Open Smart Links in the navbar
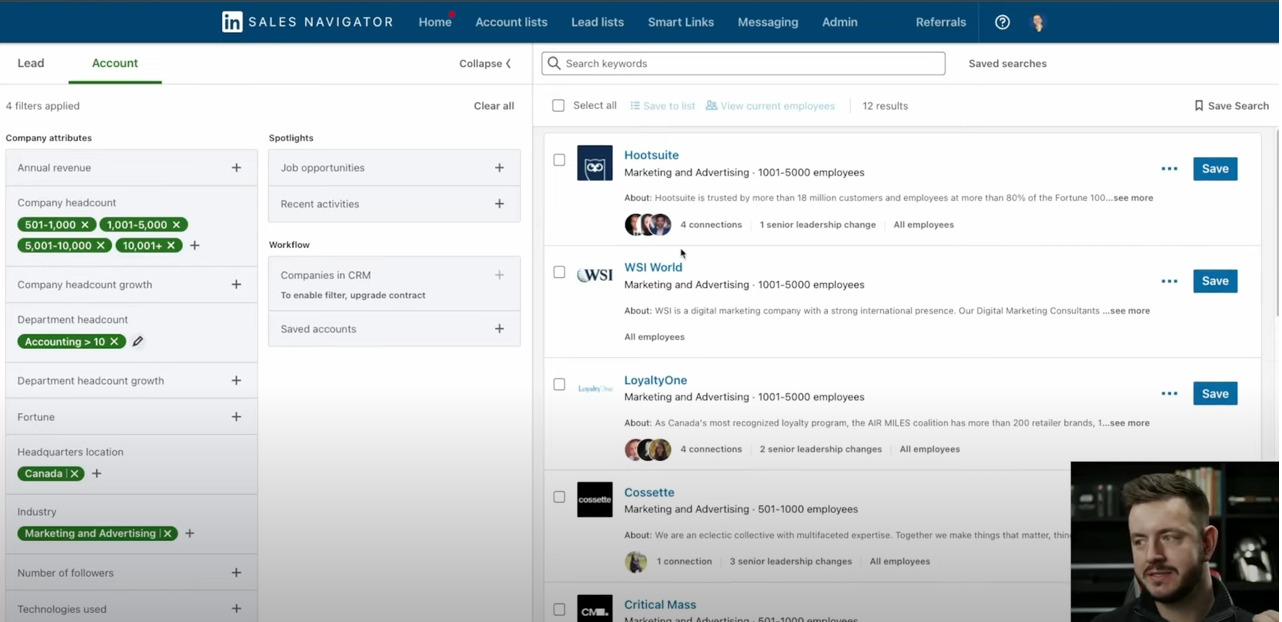1282x622 pixels. click(681, 22)
